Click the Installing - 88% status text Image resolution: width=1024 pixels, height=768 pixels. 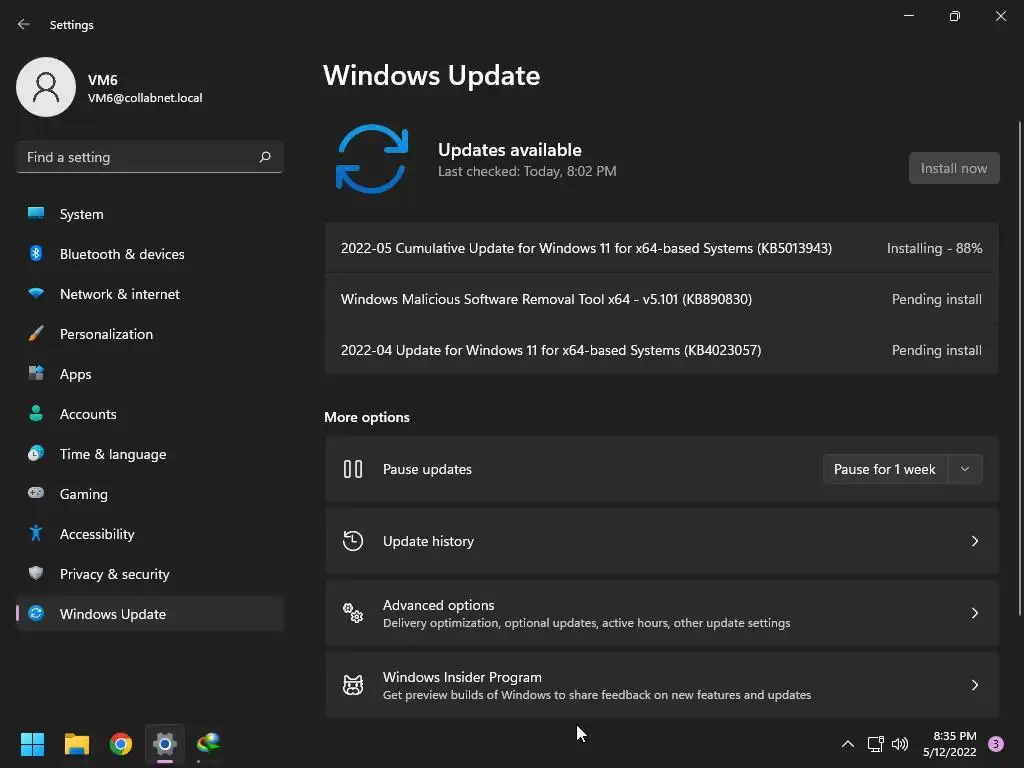pyautogui.click(x=934, y=248)
